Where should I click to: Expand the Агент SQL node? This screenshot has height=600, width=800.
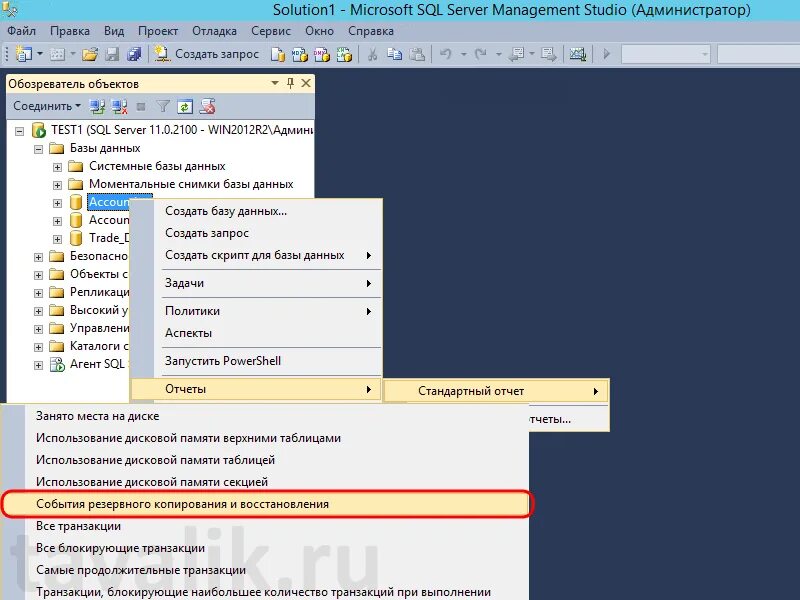pos(38,365)
